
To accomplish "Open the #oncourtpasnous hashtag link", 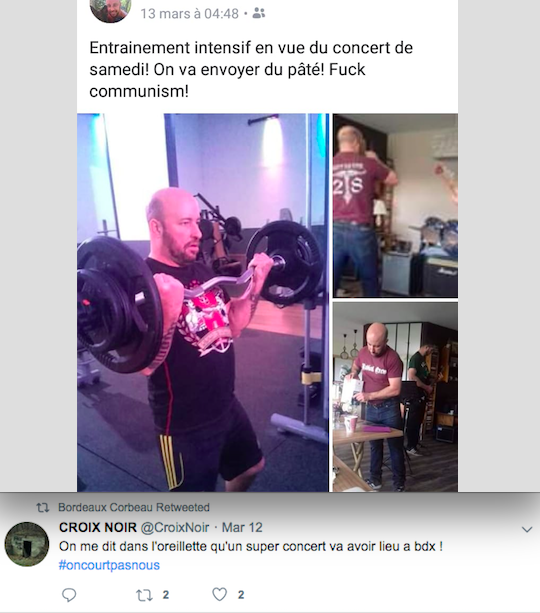I will point(109,565).
